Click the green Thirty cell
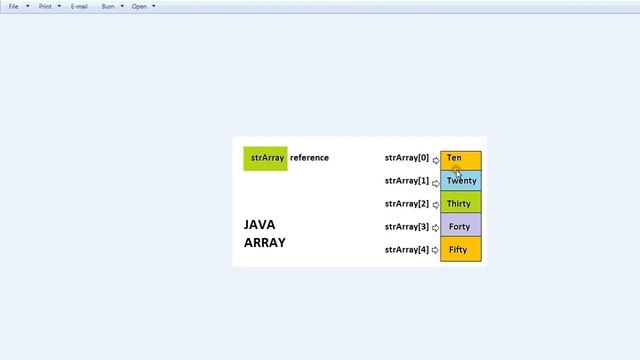Viewport: 640px width, 360px height. pyautogui.click(x=461, y=202)
